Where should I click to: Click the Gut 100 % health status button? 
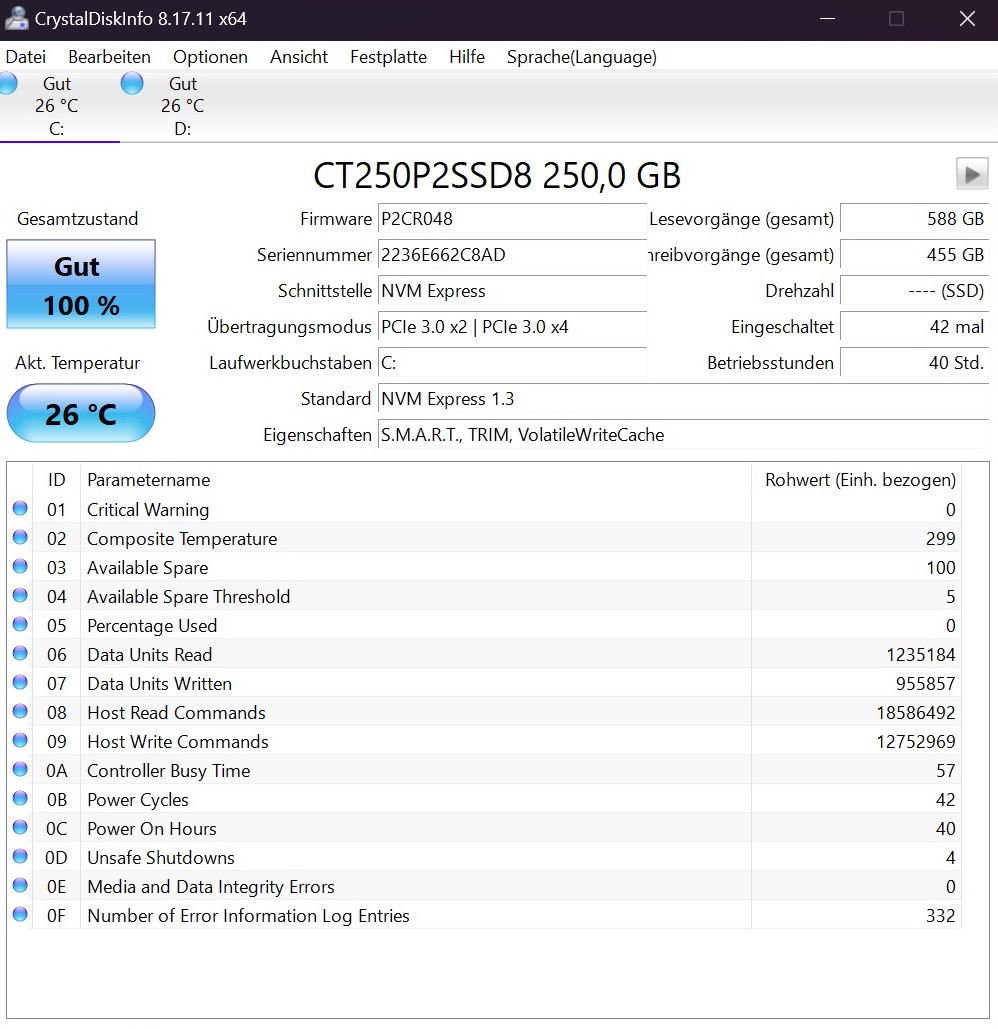81,284
